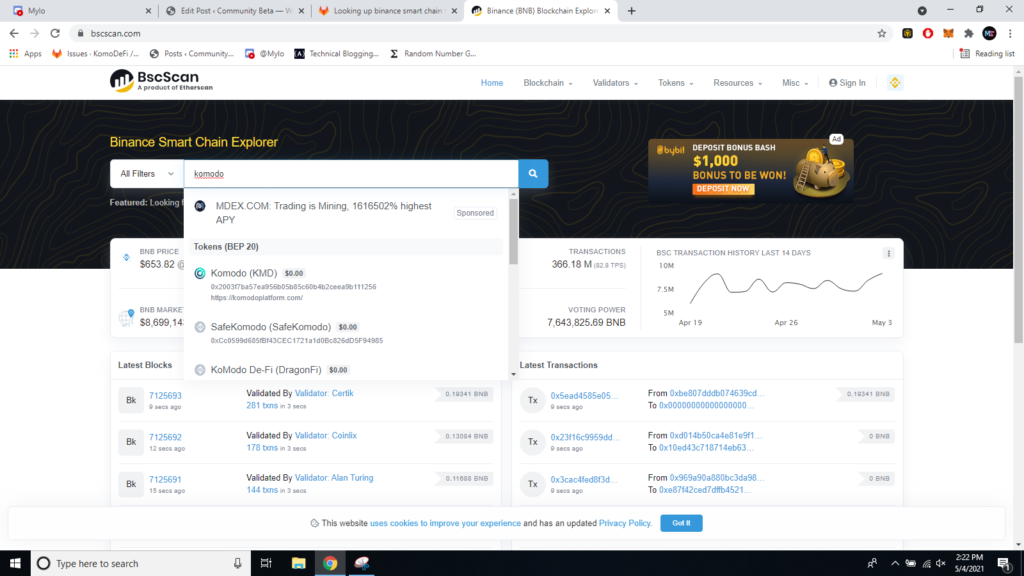Go back to the previous page
The height and width of the screenshot is (576, 1024).
click(14, 33)
